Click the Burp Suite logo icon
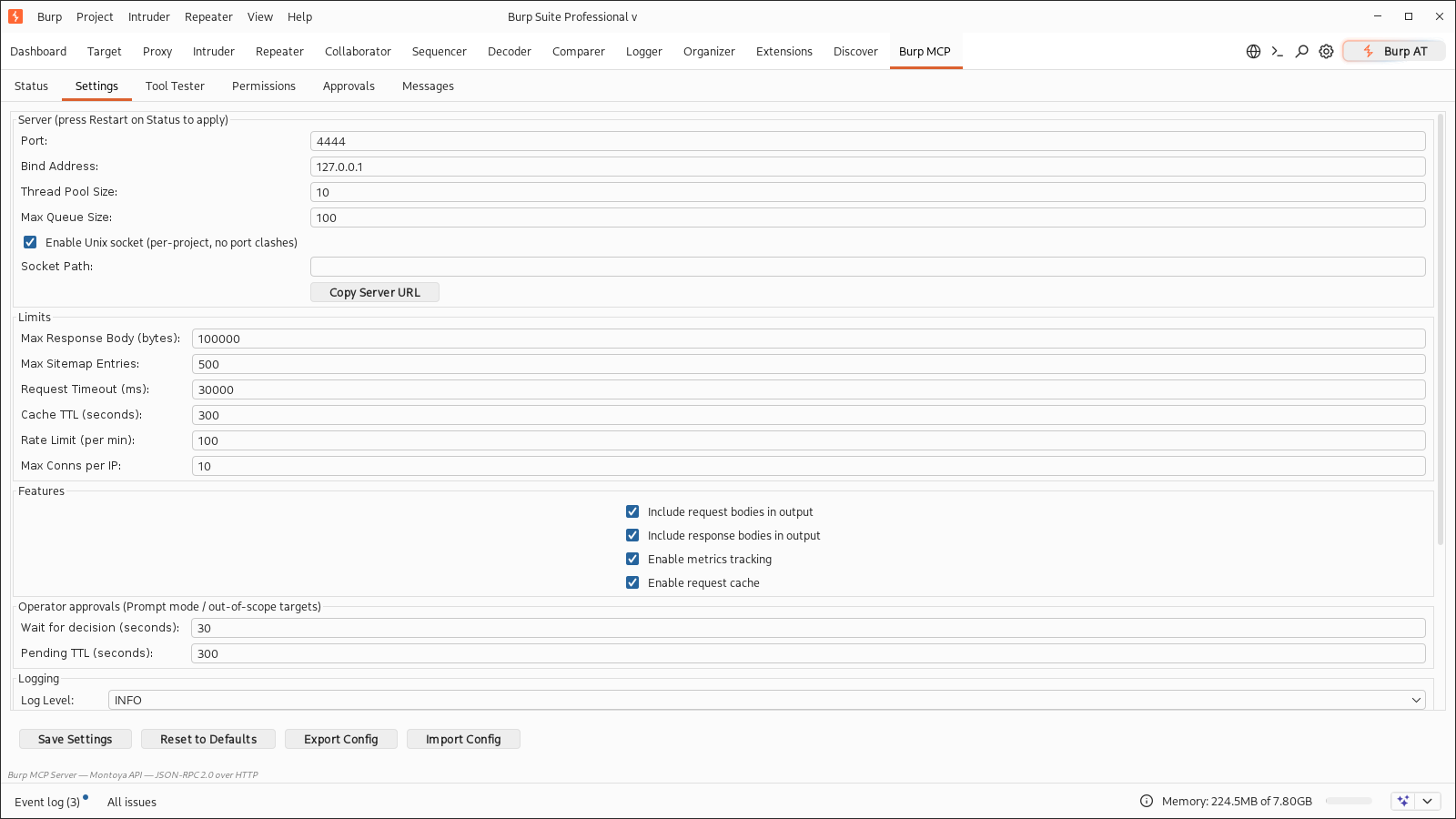 click(x=15, y=16)
